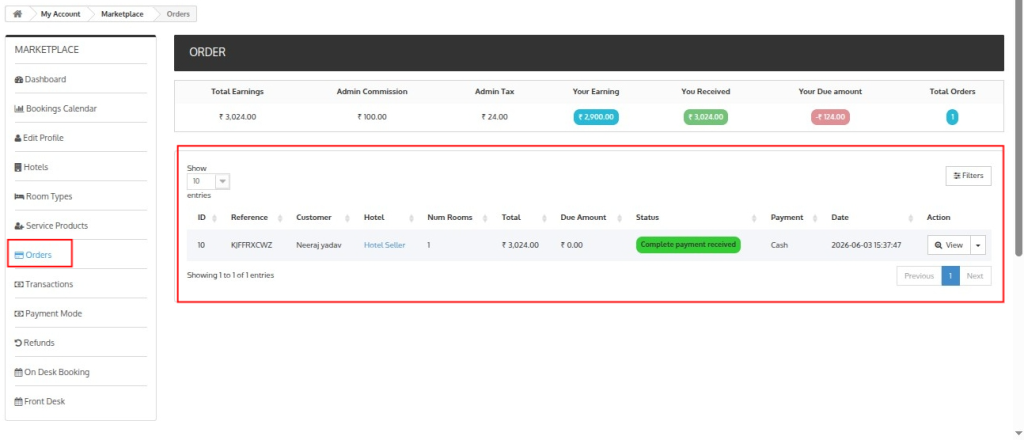The width and height of the screenshot is (1024, 440).
Task: Open Room Types in the sidebar
Action: pos(43,196)
